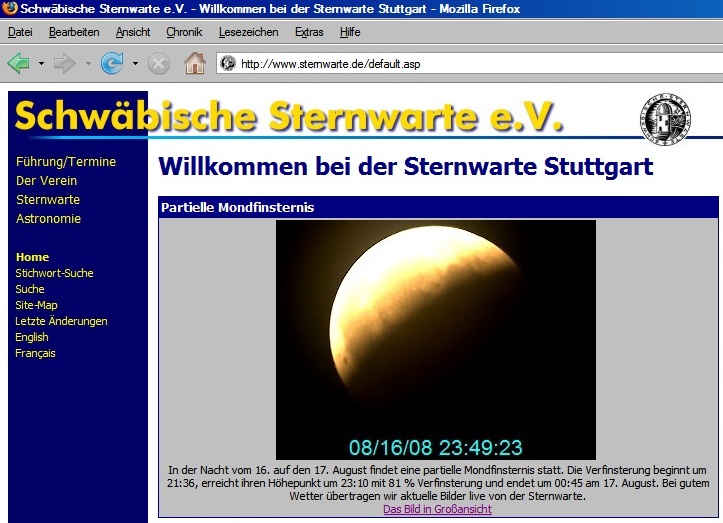Open the Ansicht menu
Image resolution: width=723 pixels, height=523 pixels.
133,32
